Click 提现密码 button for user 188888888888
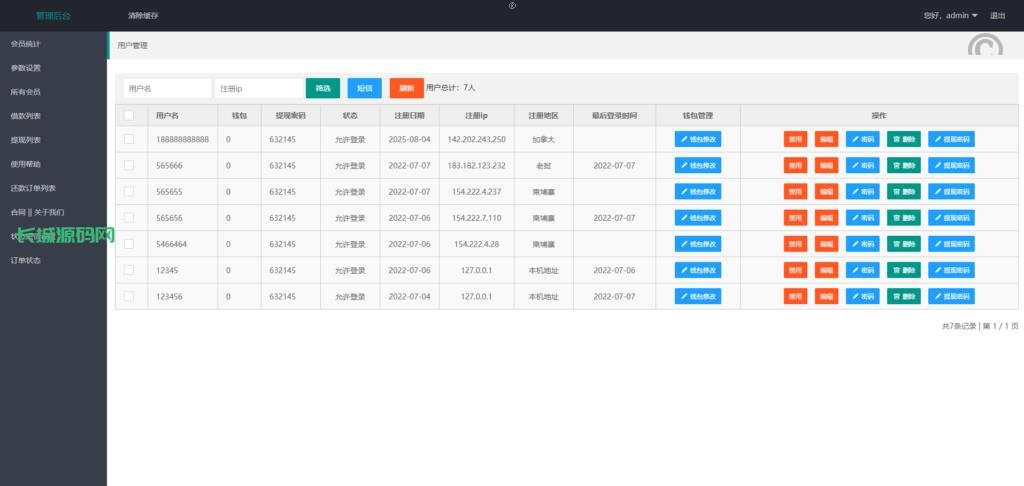 point(951,139)
